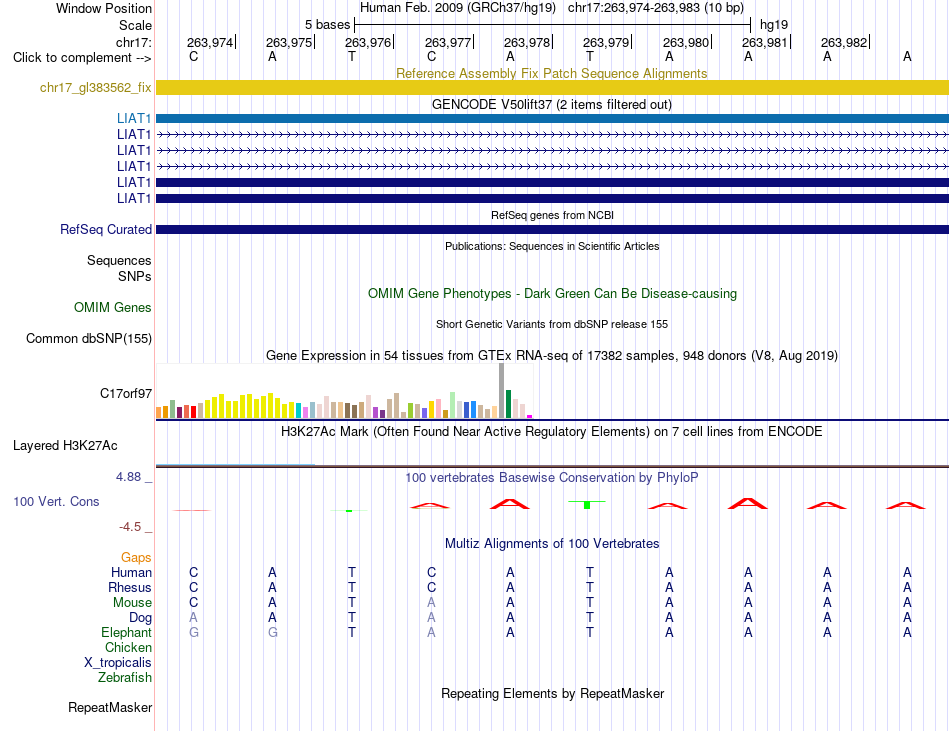Click the small magenta GTEx bar
The image size is (950, 731).
[530, 417]
